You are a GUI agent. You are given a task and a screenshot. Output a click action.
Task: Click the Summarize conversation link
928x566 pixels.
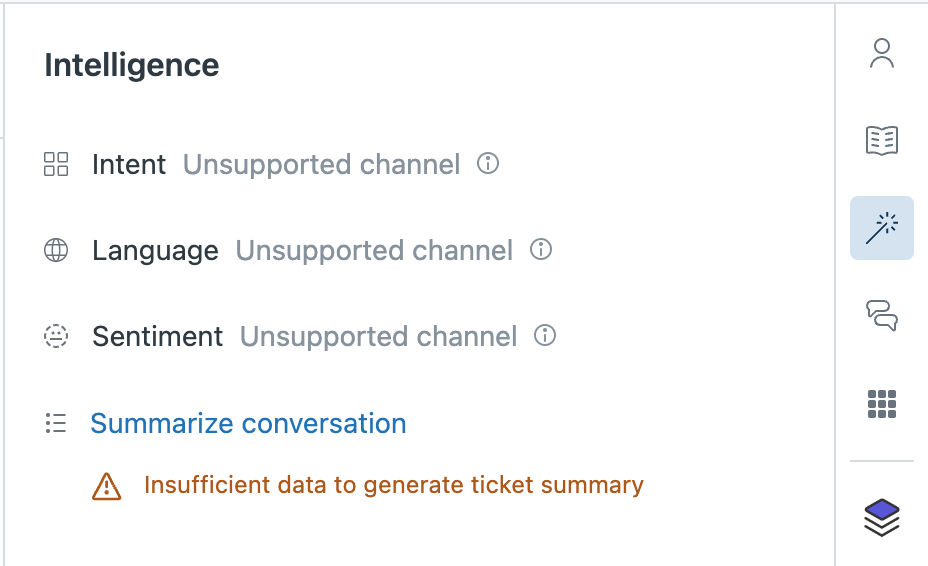click(x=248, y=424)
